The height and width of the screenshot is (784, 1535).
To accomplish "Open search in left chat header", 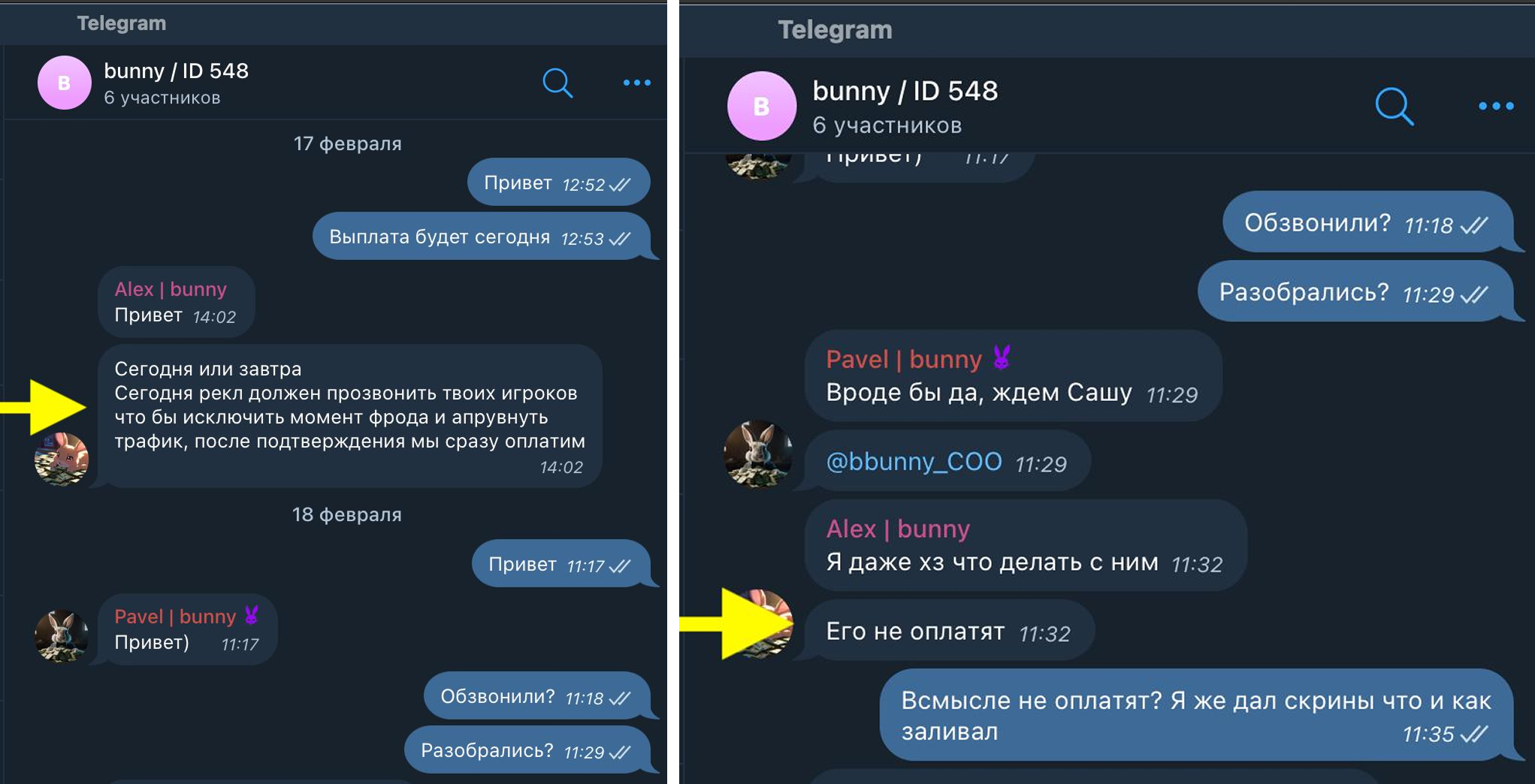I will point(557,83).
